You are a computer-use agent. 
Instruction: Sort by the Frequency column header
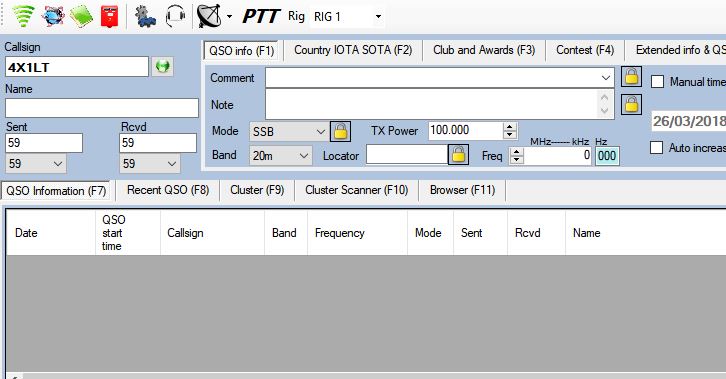[357, 233]
